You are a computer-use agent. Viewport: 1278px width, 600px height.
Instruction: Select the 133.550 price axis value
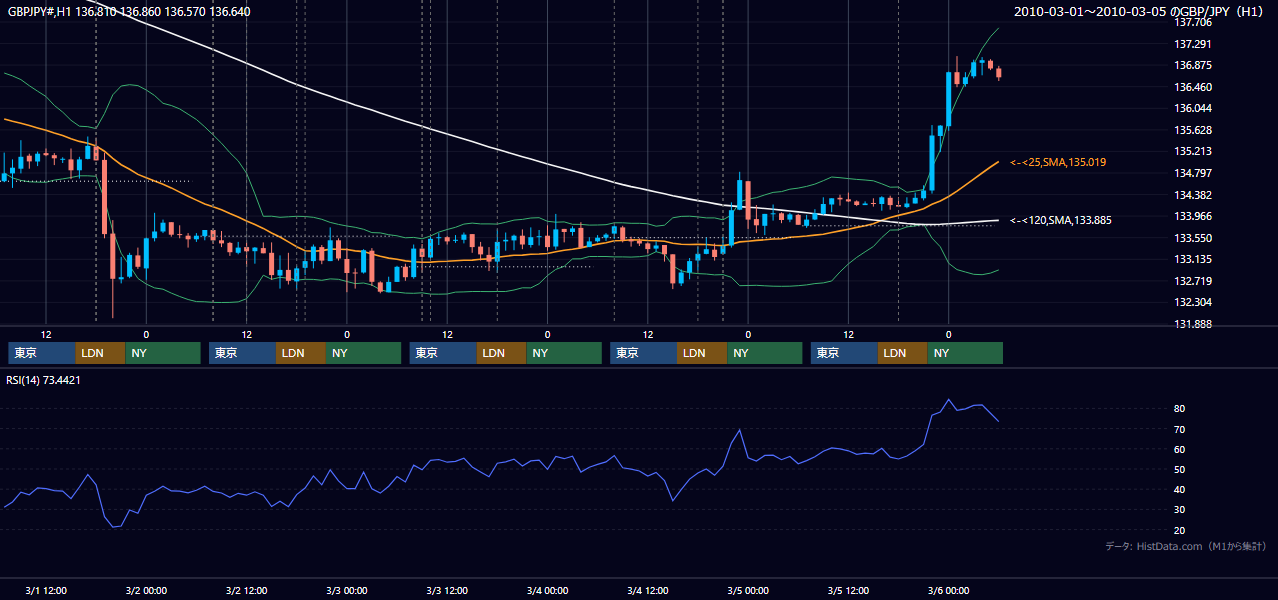[1193, 238]
